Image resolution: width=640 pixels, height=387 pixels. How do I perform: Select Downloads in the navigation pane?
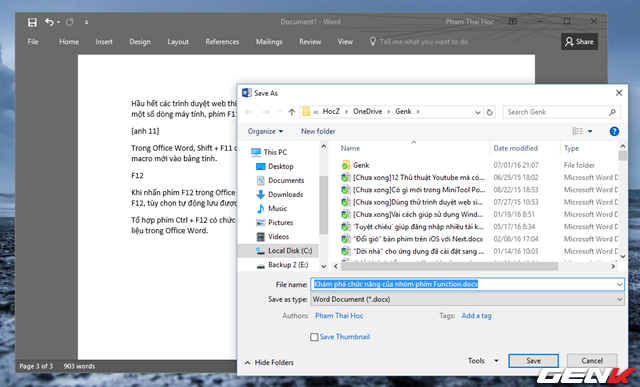tap(280, 194)
